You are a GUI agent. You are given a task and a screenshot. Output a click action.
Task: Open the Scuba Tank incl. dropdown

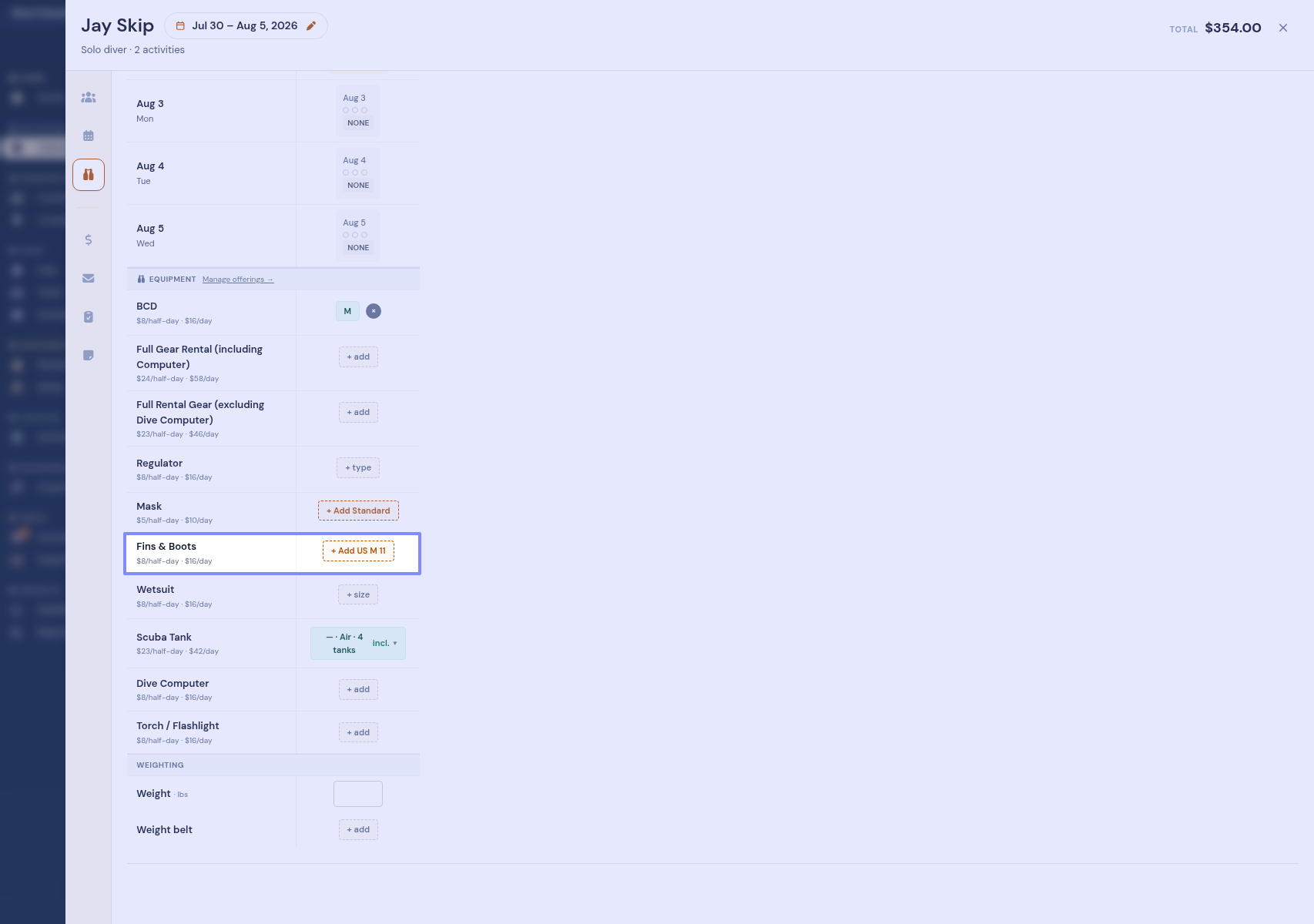pos(385,644)
